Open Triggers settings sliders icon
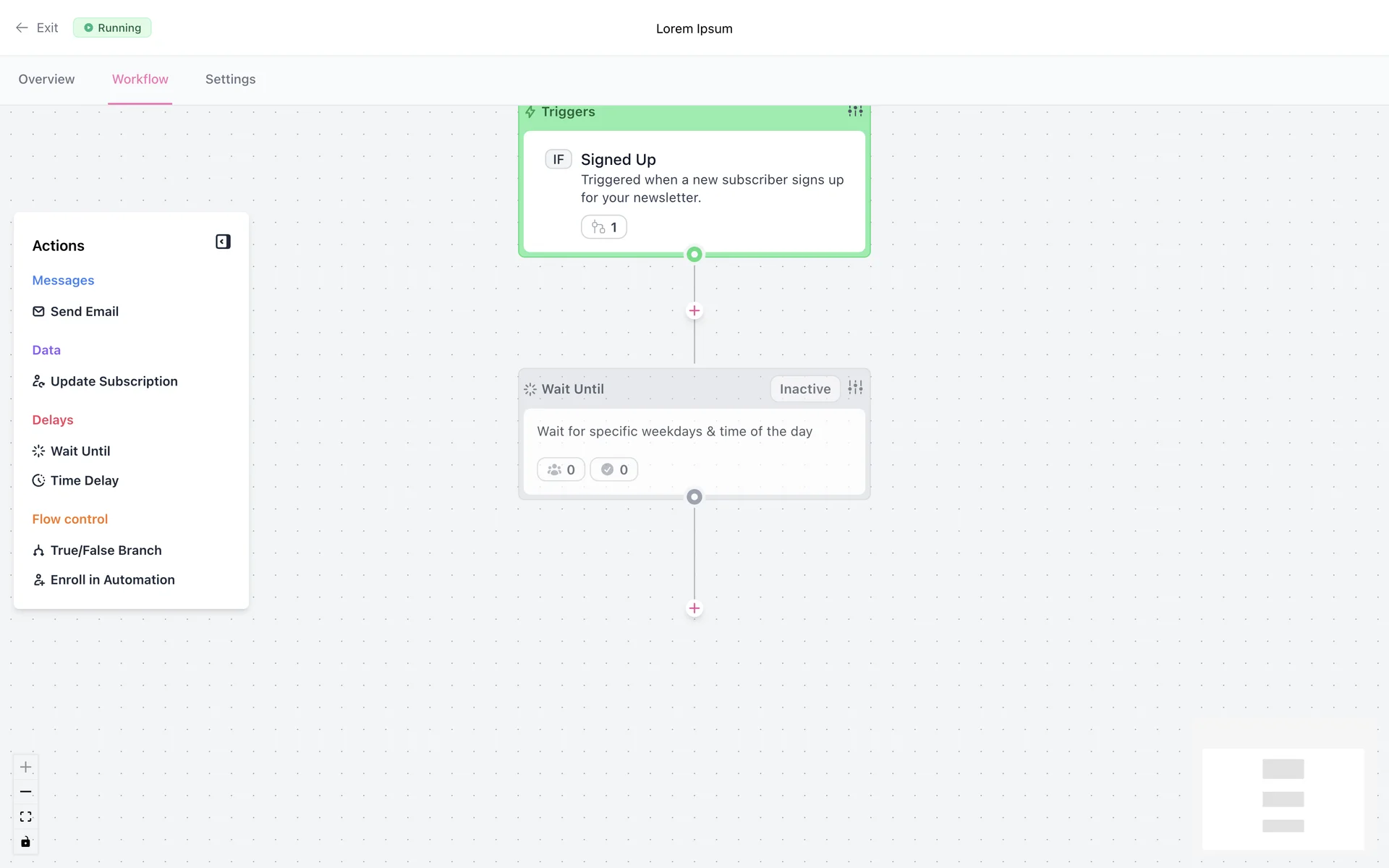 click(x=855, y=111)
